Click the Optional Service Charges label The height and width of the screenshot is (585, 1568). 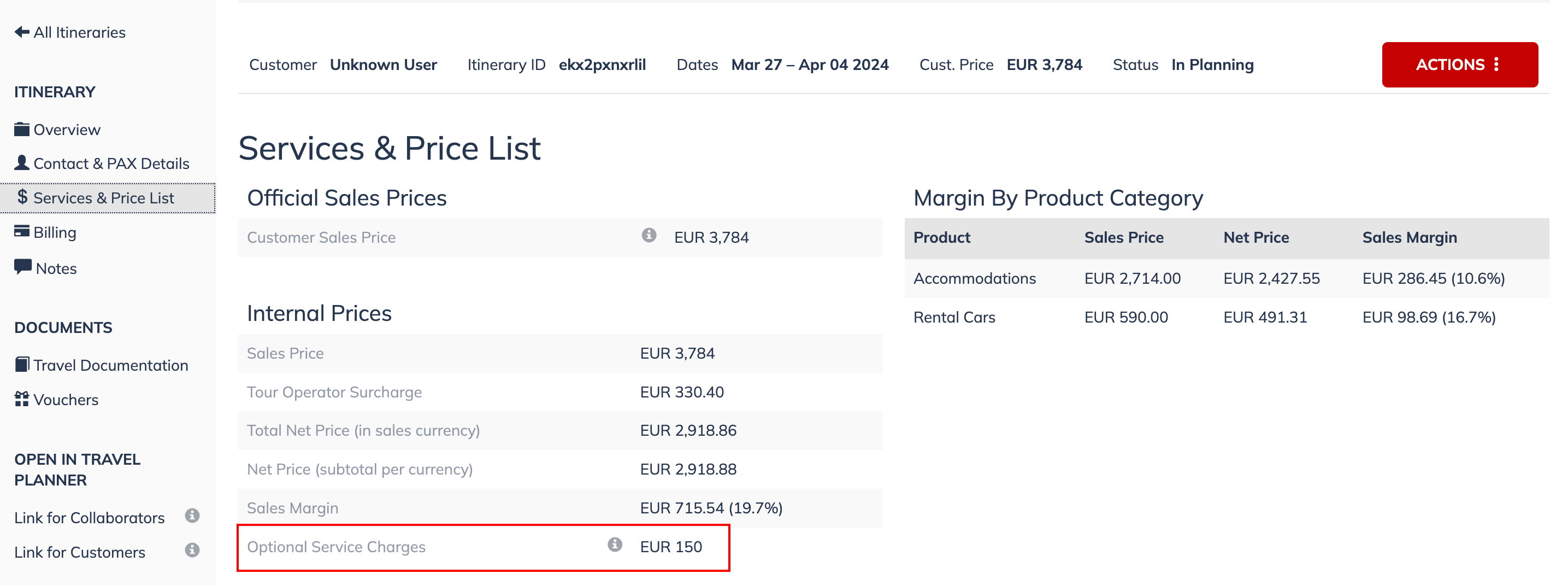(x=336, y=547)
